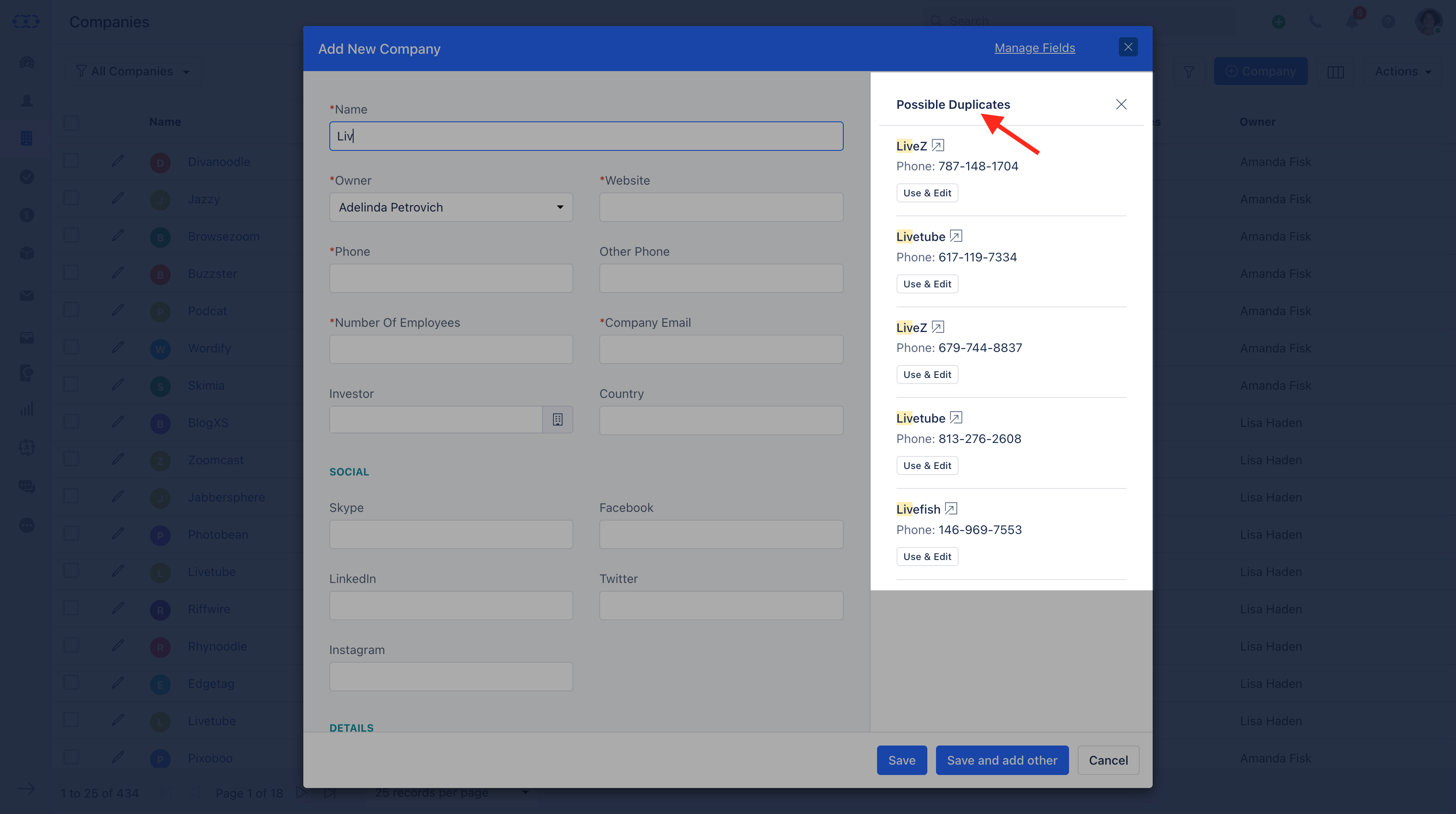Click the Number Of Employees field

click(x=451, y=349)
